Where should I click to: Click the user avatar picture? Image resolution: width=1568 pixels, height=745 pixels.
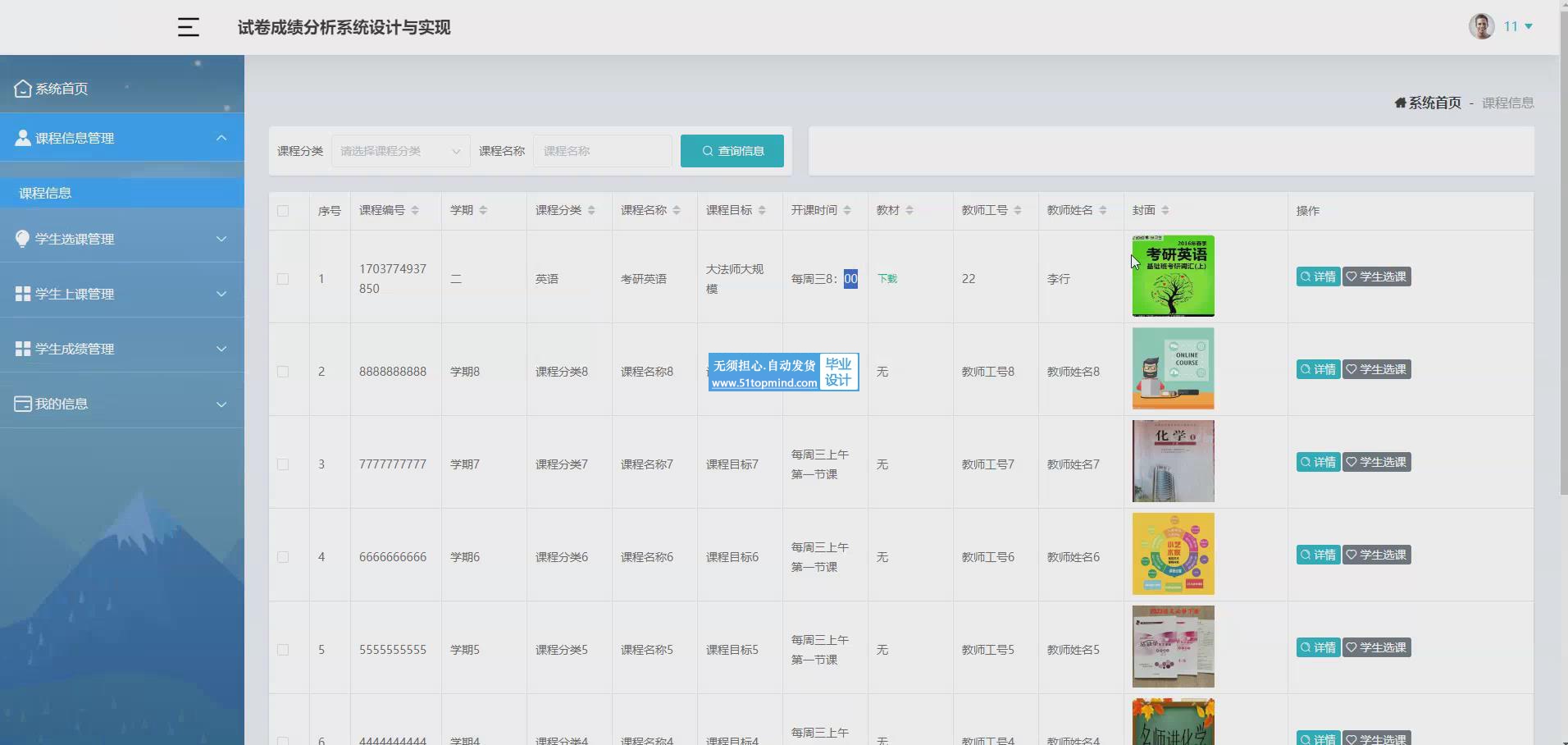click(x=1481, y=26)
